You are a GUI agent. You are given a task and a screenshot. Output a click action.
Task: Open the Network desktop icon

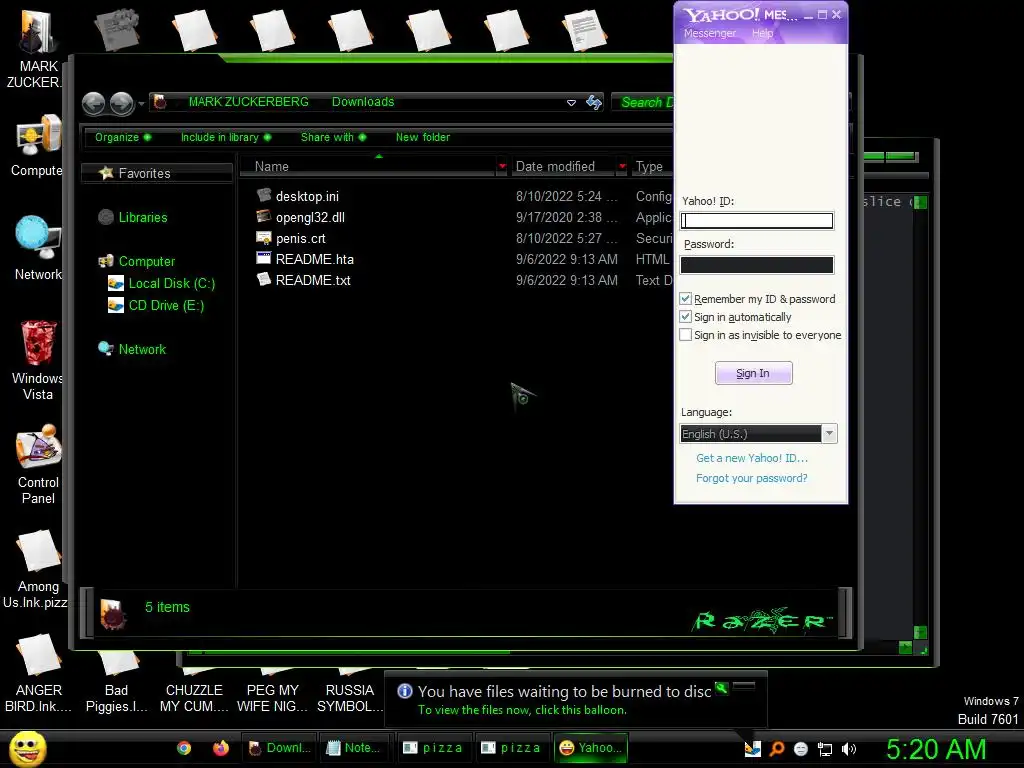[x=38, y=248]
